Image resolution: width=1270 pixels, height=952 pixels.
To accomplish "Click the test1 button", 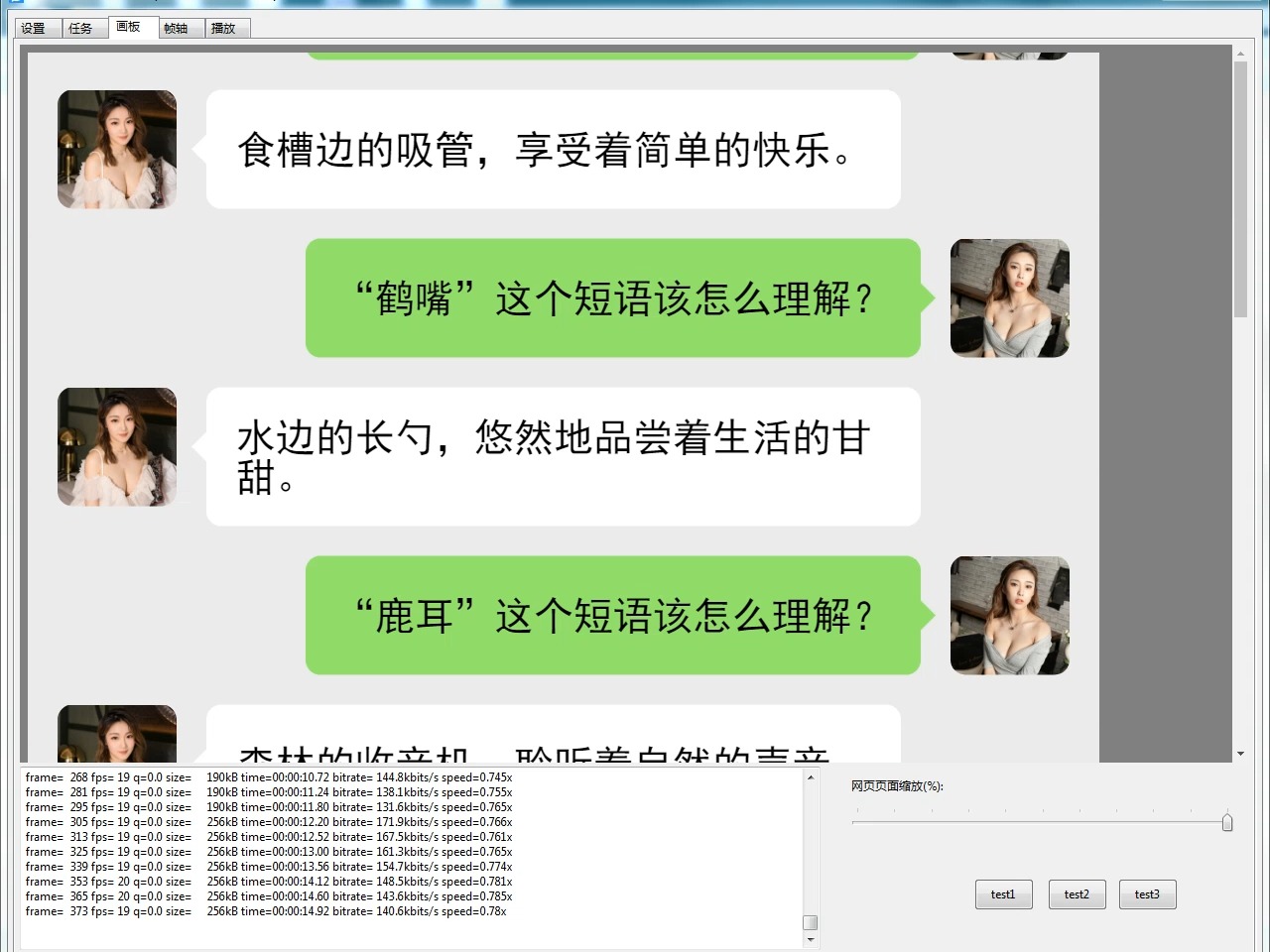I will [1004, 894].
